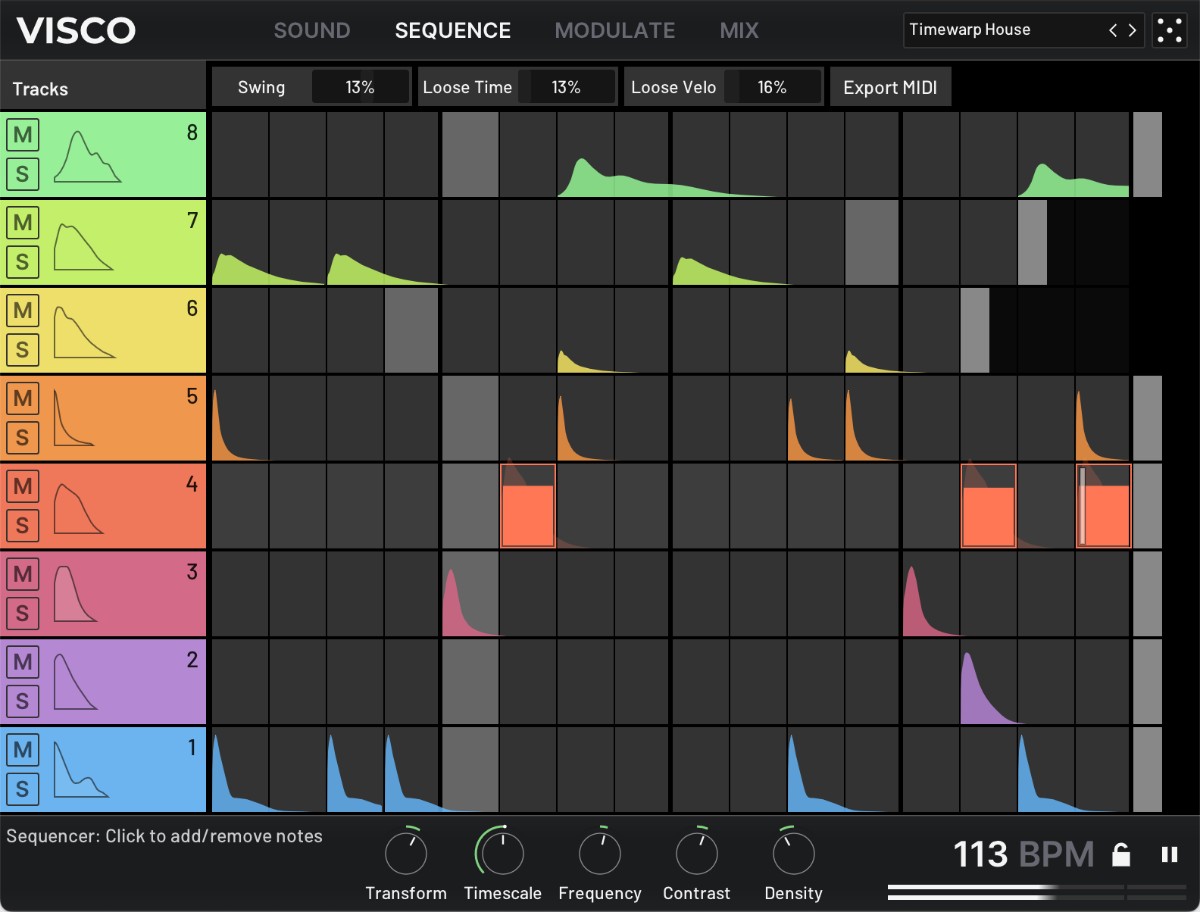The height and width of the screenshot is (912, 1200).
Task: Pause playback using the pause icon
Action: click(x=1167, y=854)
